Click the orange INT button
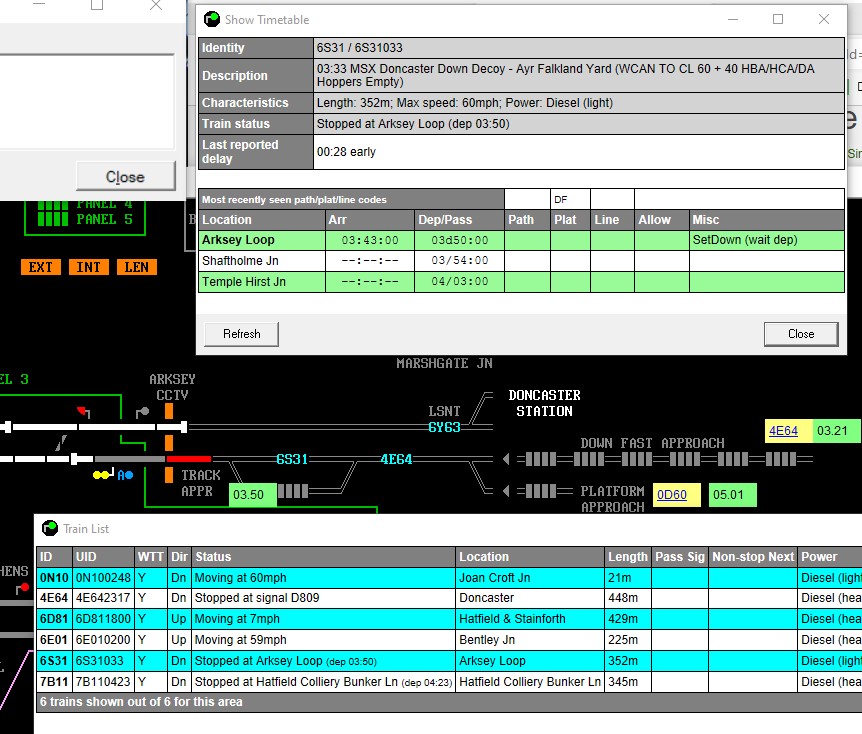 point(89,267)
